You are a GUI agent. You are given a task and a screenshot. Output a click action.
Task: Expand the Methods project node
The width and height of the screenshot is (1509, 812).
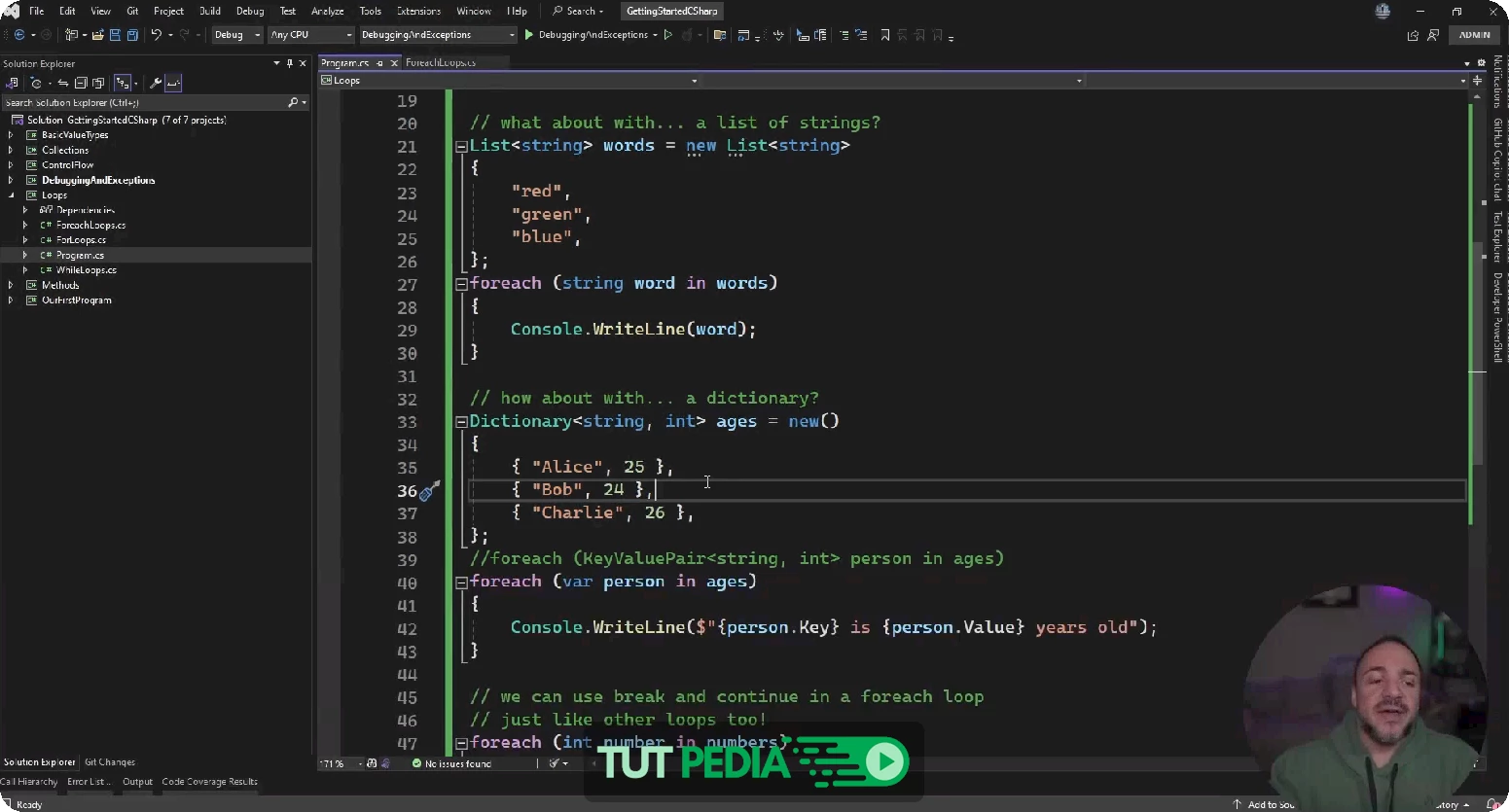click(x=11, y=285)
